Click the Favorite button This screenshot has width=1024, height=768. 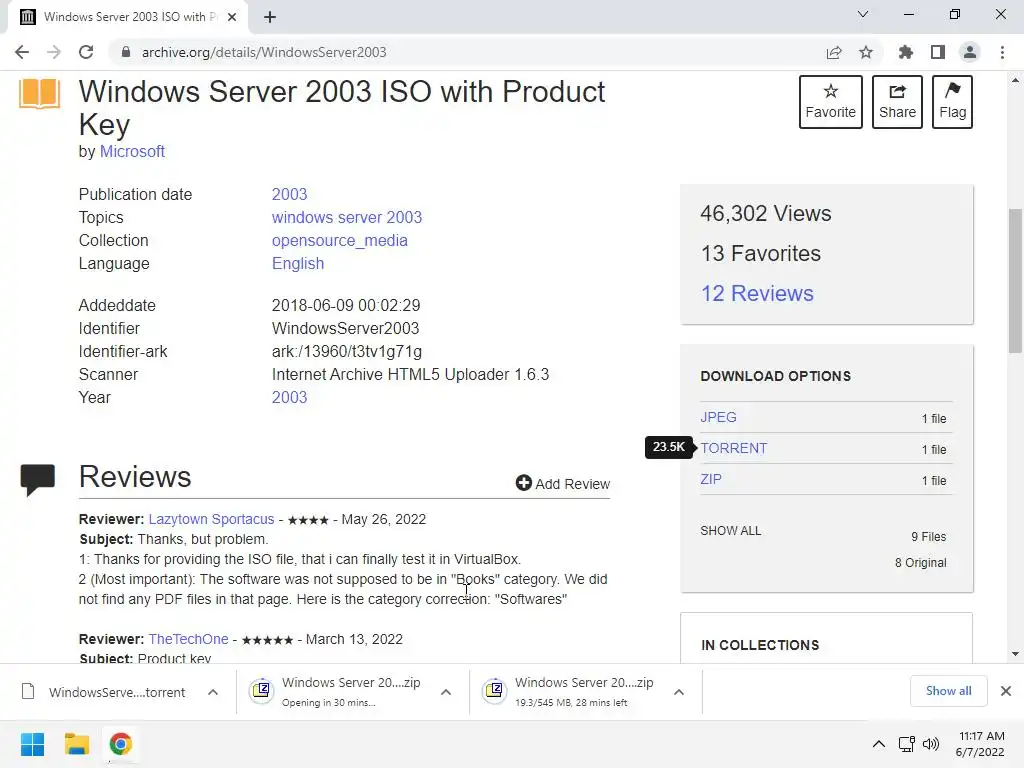pos(831,102)
